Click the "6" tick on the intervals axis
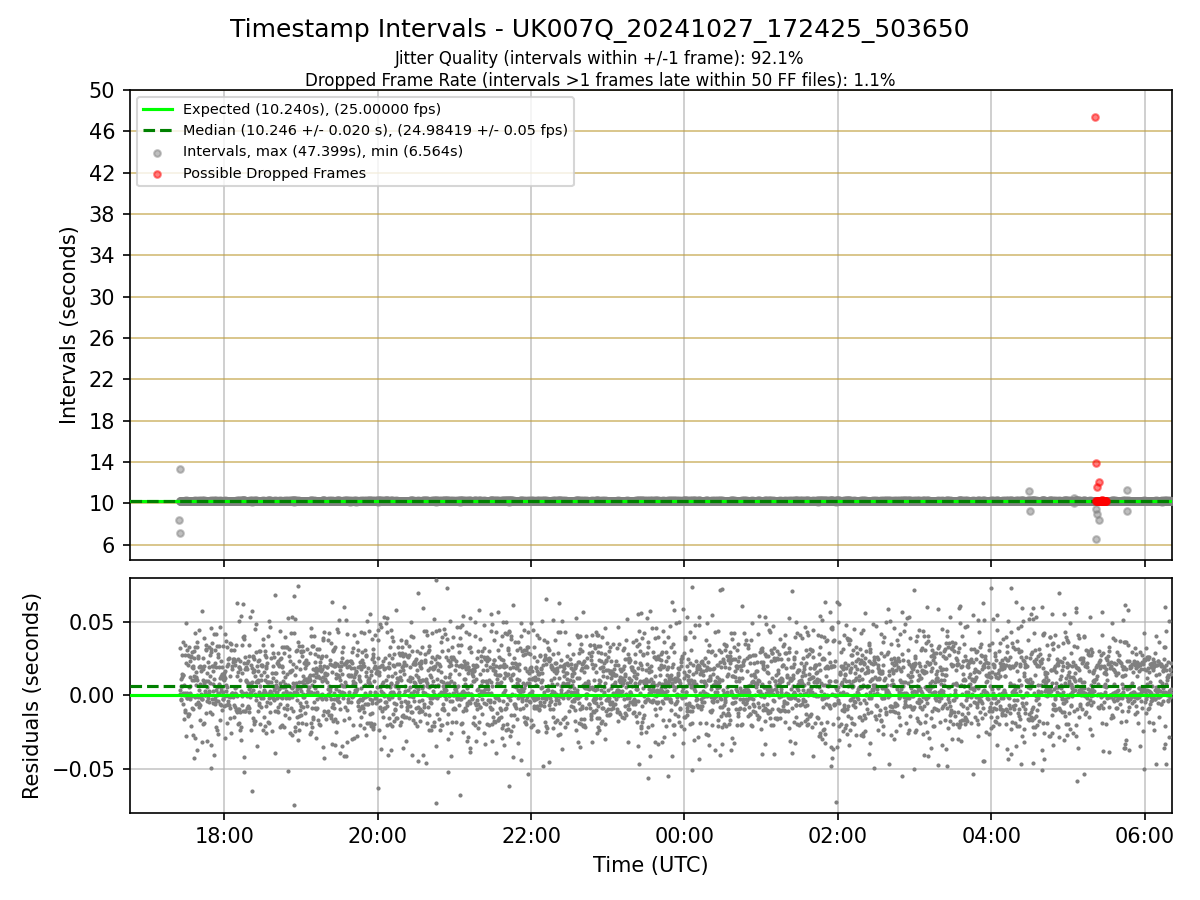1200x900 pixels. [x=110, y=546]
